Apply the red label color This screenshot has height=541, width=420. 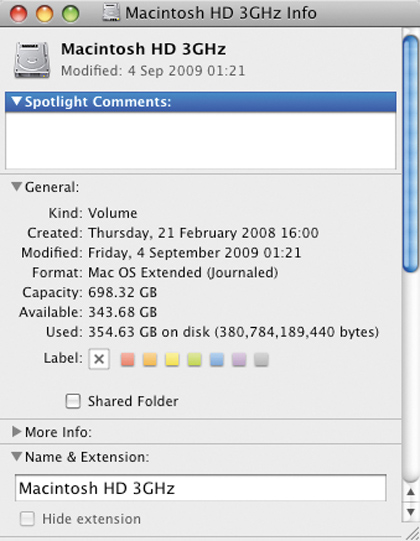point(127,360)
